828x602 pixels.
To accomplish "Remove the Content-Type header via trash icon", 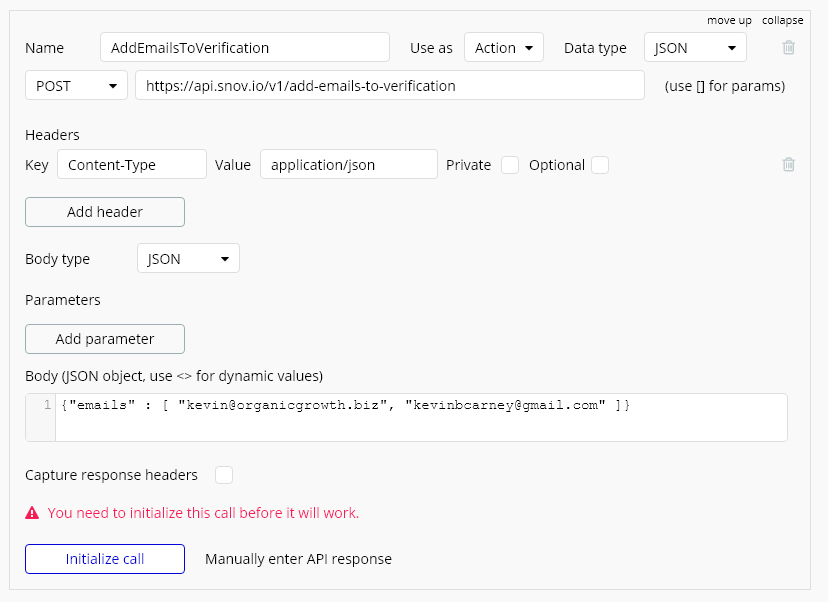I will pyautogui.click(x=788, y=164).
